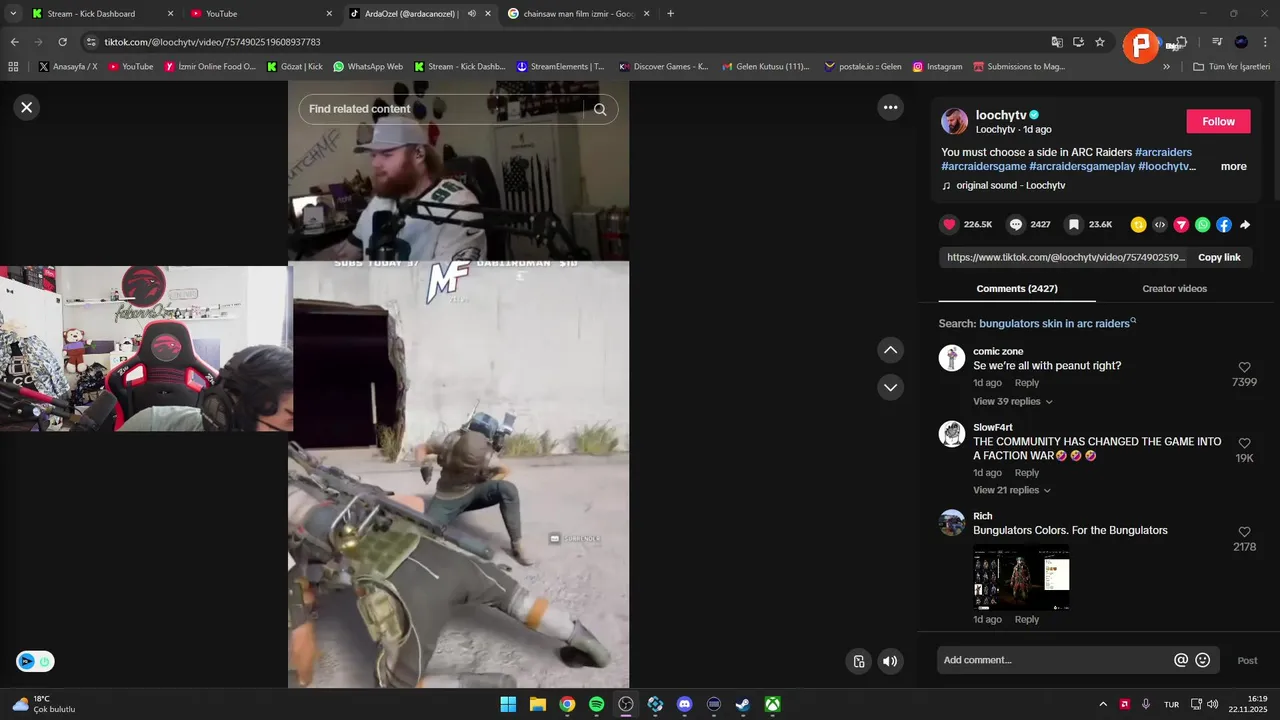1280x720 pixels.
Task: Open image attached to Rich's comment
Action: click(x=1021, y=576)
